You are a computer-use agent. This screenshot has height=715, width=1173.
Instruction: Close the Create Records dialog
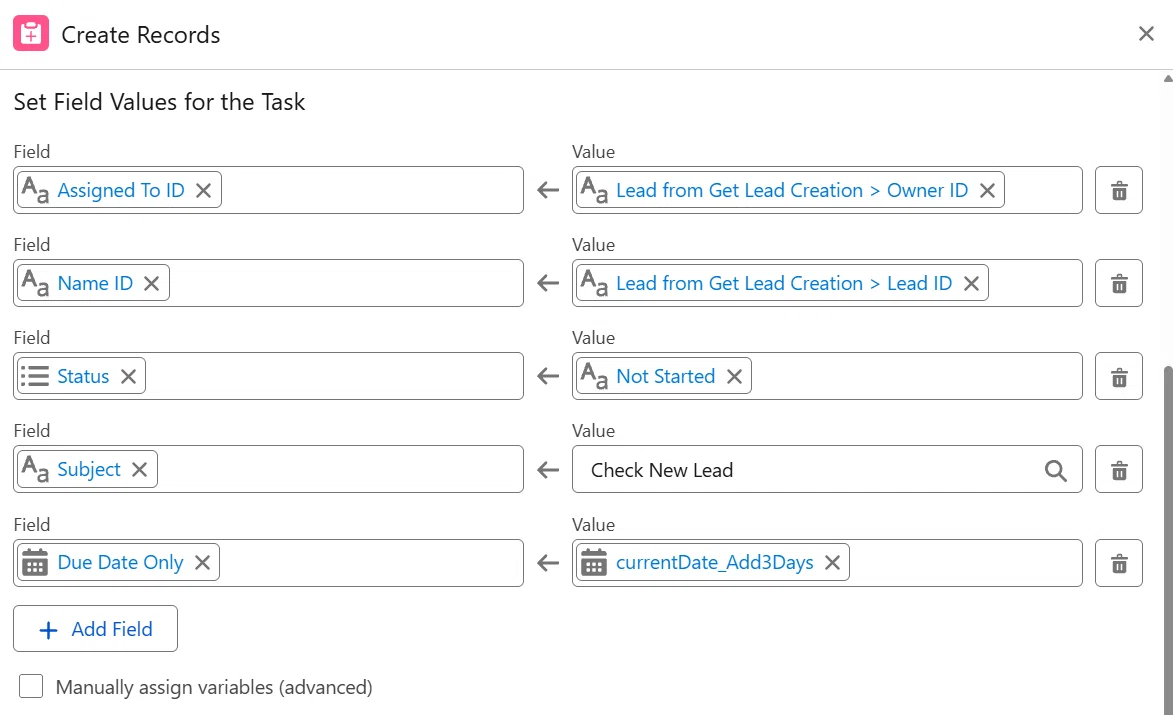tap(1146, 34)
